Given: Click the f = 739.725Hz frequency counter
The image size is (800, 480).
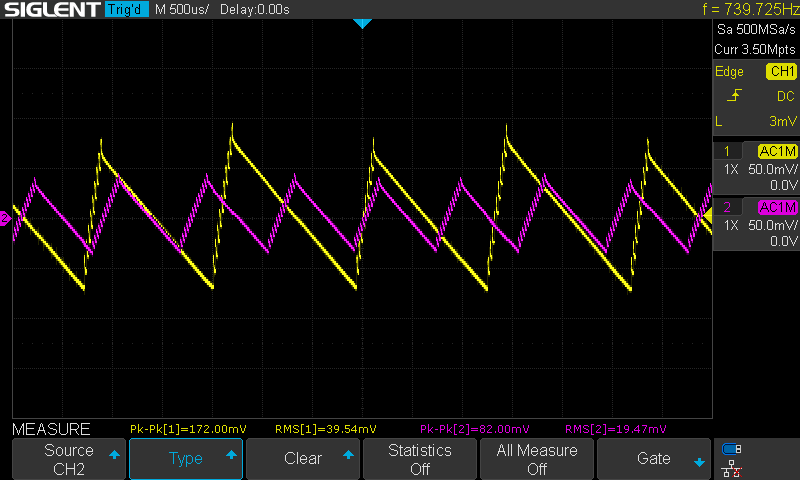Looking at the screenshot, I should click(749, 9).
